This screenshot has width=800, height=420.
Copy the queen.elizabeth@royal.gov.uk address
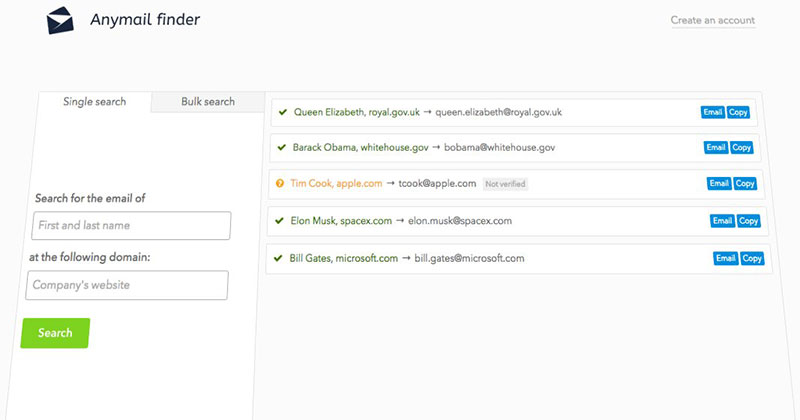738,112
